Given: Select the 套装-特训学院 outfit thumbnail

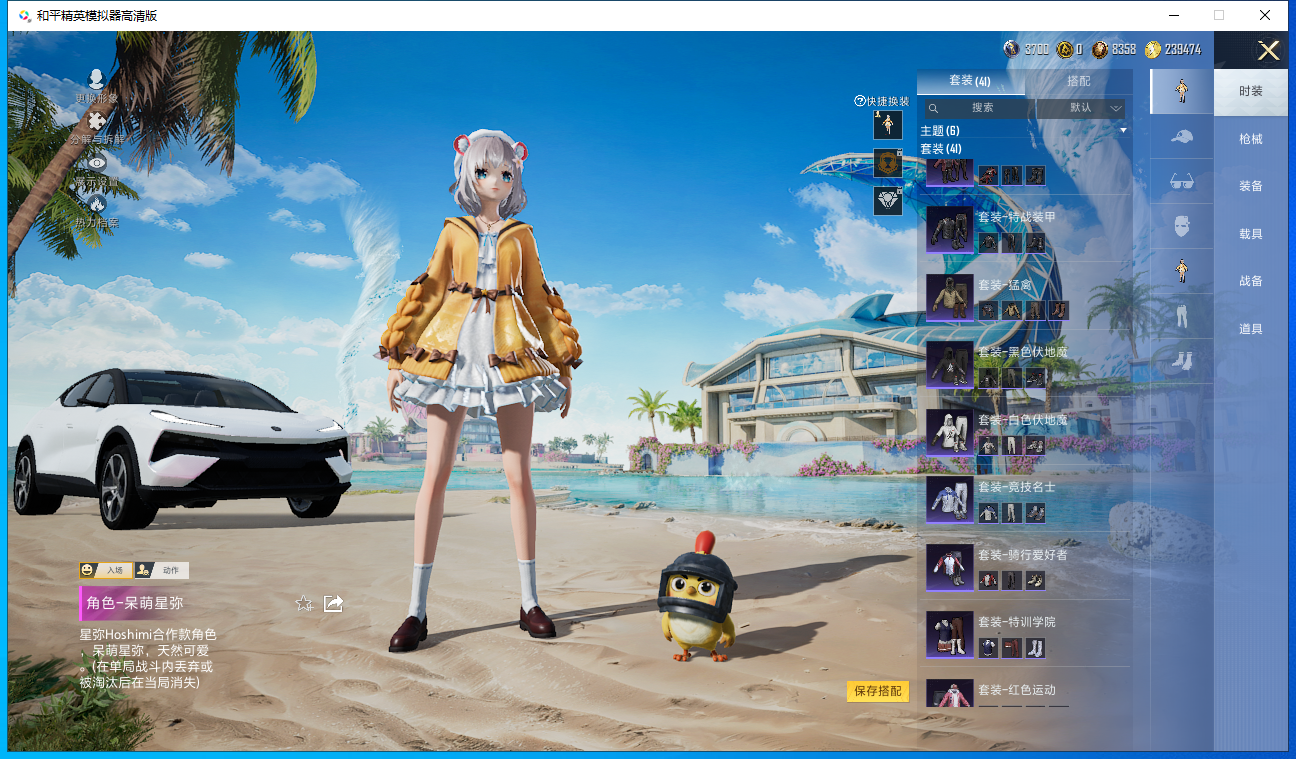Looking at the screenshot, I should (950, 635).
